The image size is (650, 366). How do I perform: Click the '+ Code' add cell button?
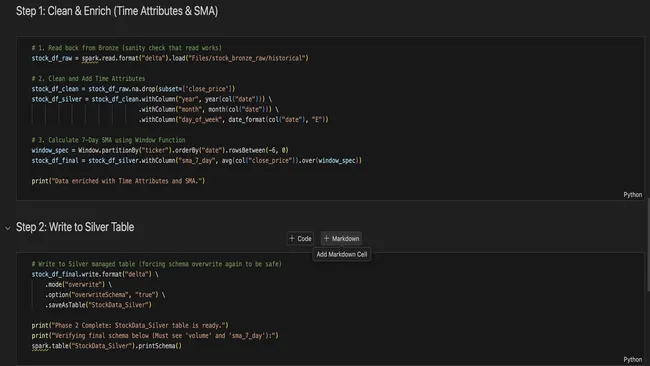300,238
